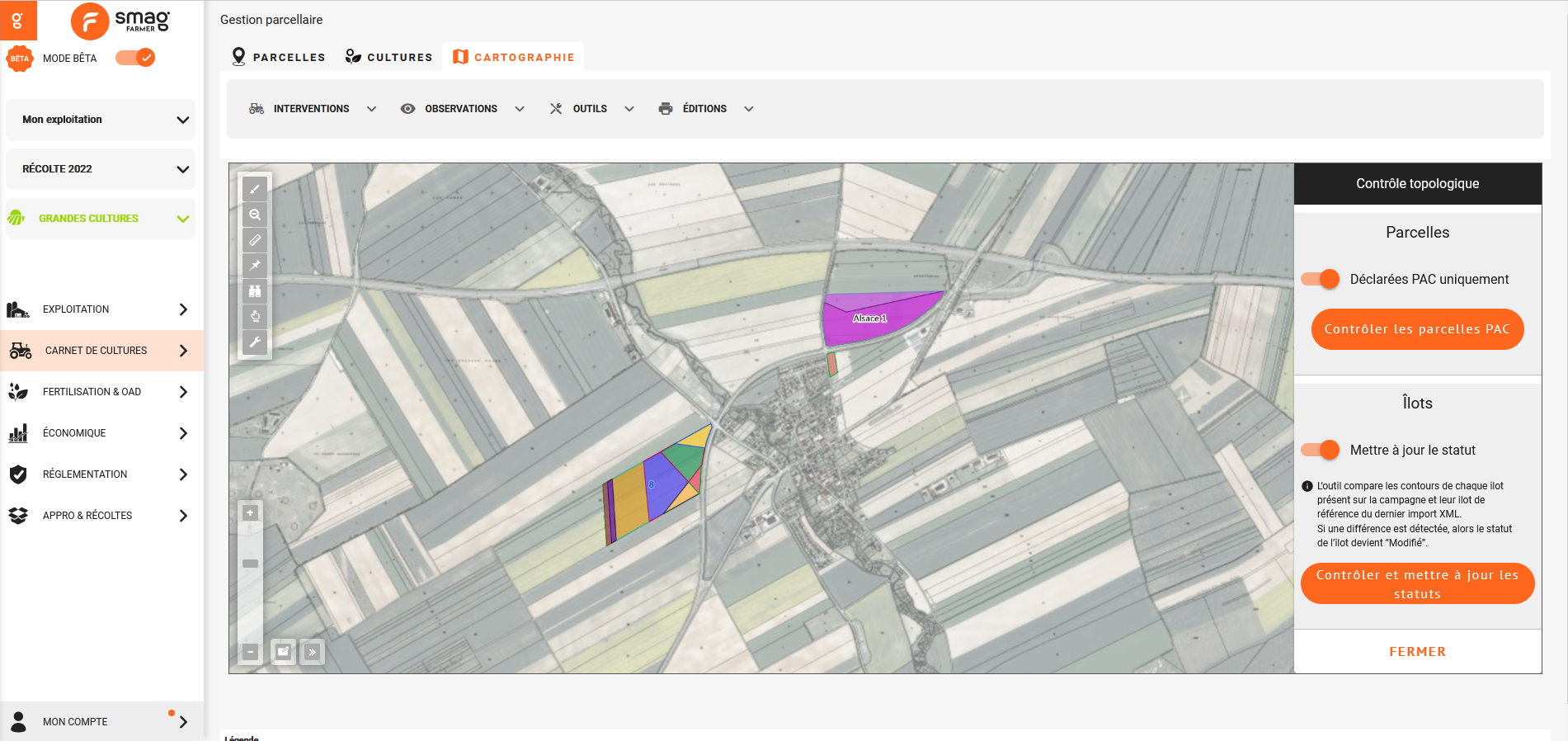Turn off 'Mettre à jour le statut'
Viewport: 1568px width, 741px height.
coord(1321,450)
